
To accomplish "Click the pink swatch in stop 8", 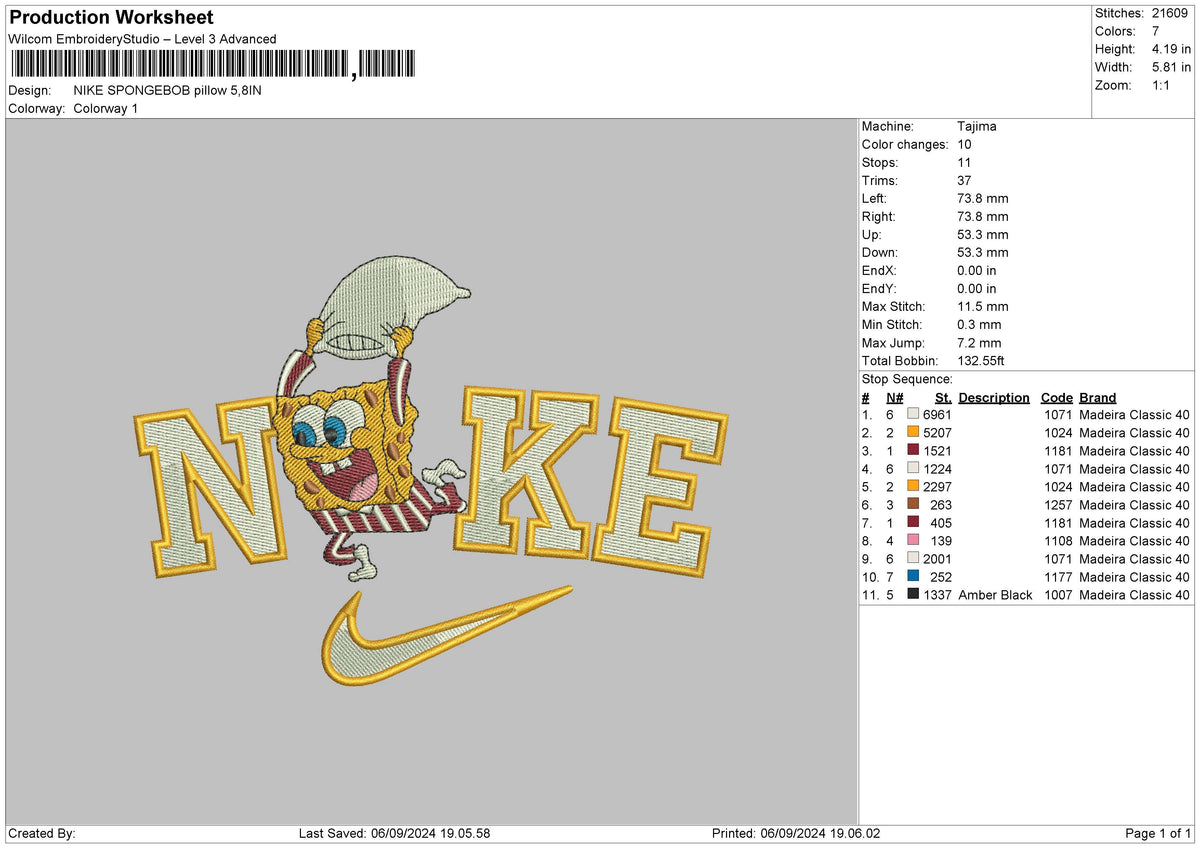I will pyautogui.click(x=913, y=541).
